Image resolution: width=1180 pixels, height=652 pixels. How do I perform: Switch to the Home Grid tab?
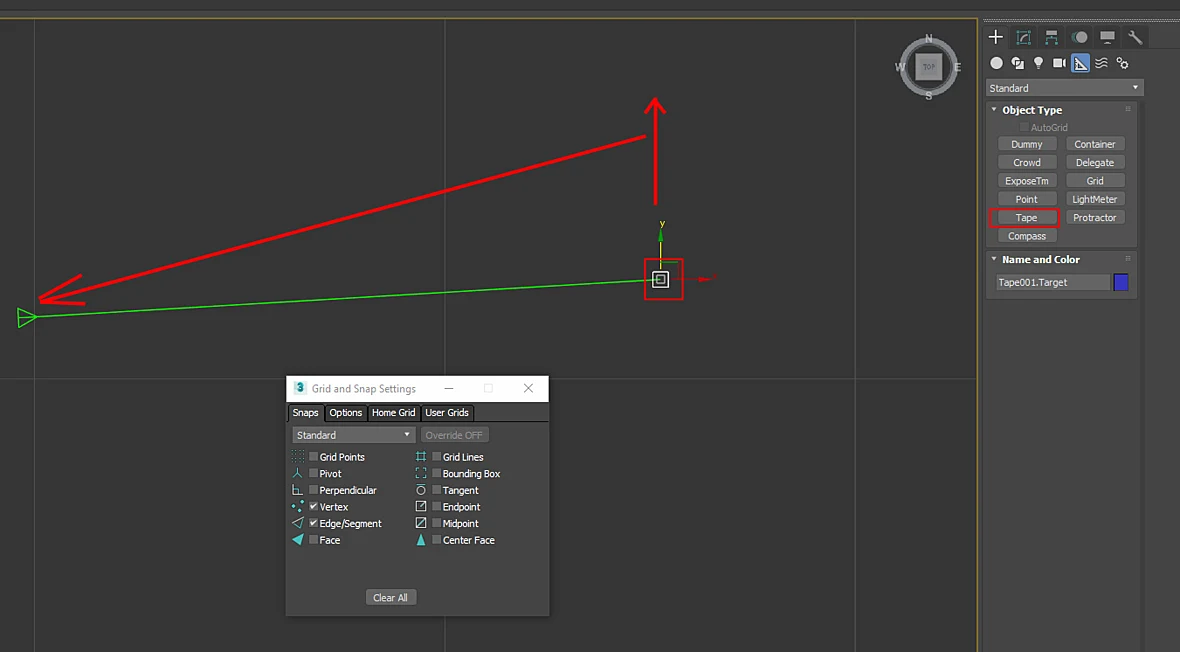point(394,413)
